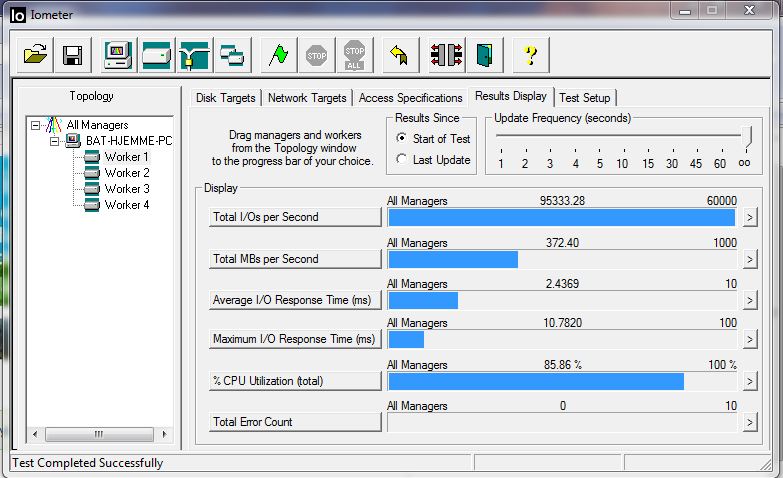Open Access Specifications tab
The width and height of the screenshot is (783, 478).
[x=410, y=98]
